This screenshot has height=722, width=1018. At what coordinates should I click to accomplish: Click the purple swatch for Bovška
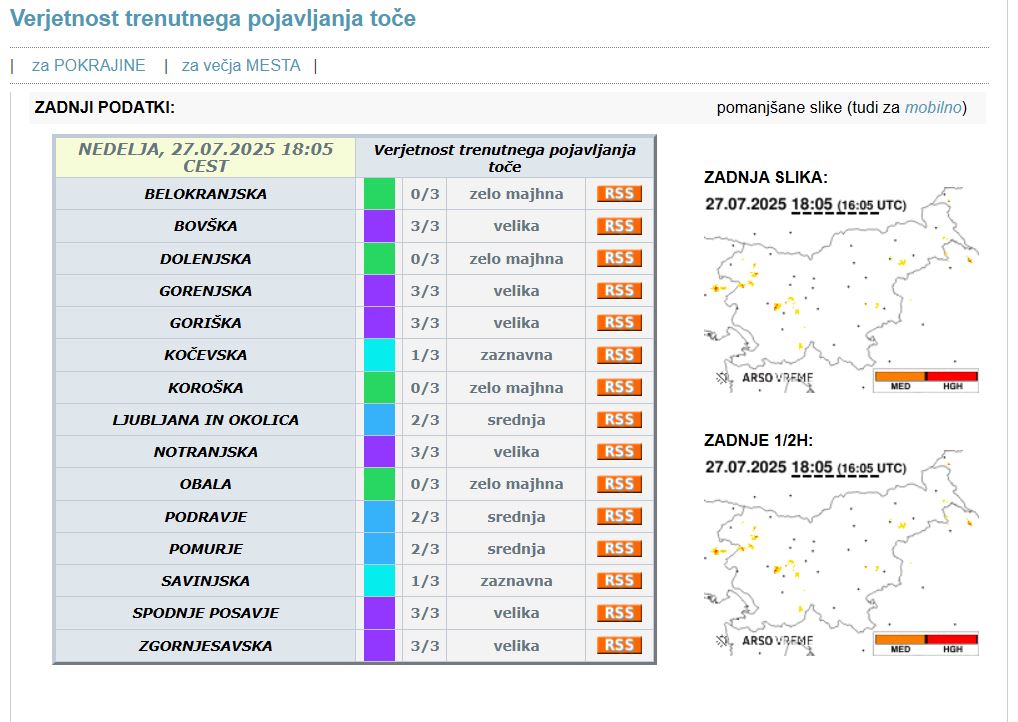coord(379,226)
